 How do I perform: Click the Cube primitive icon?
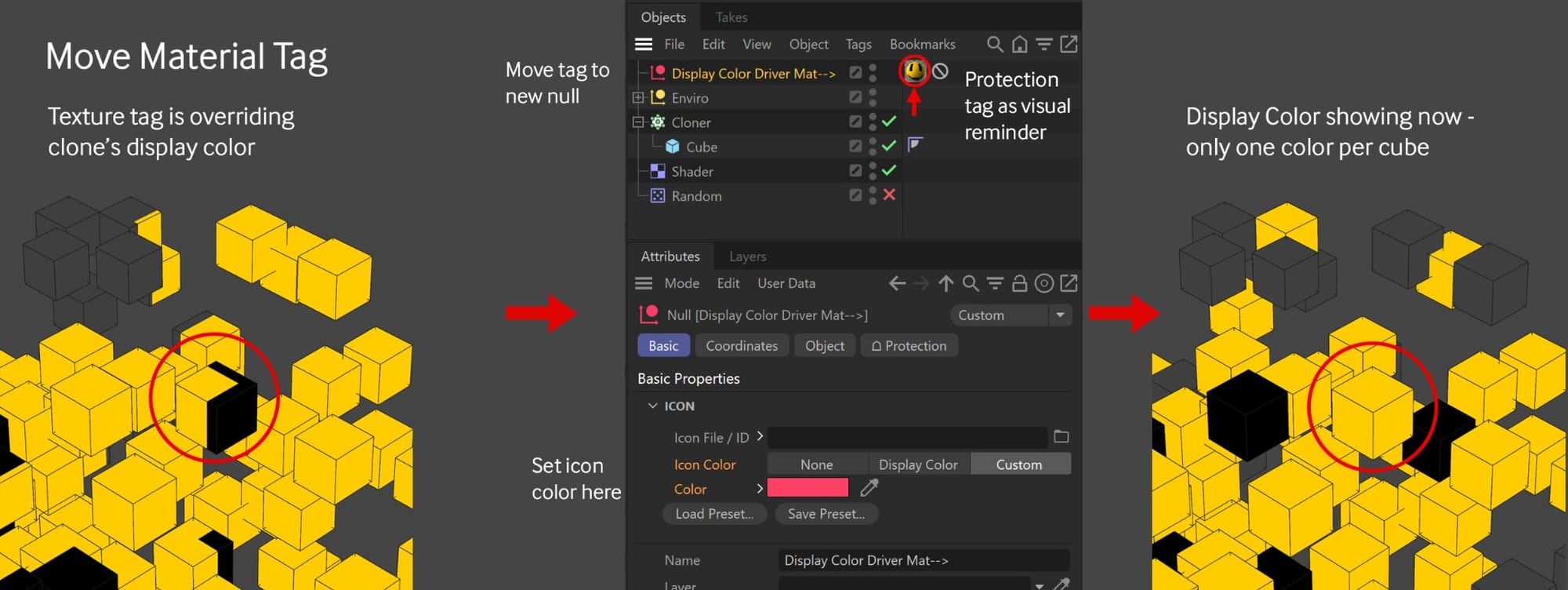pyautogui.click(x=672, y=147)
